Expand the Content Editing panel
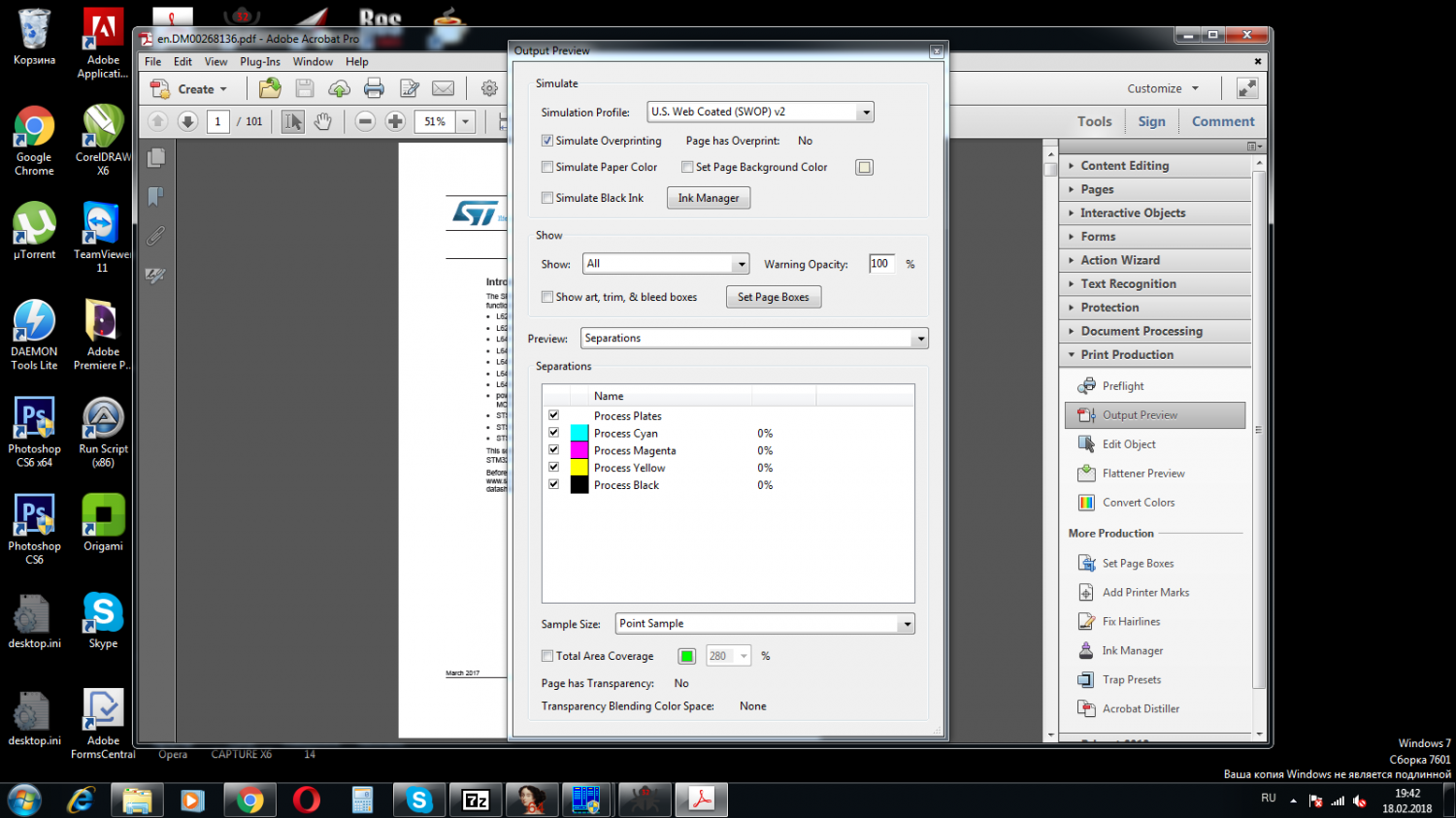 (x=1155, y=166)
